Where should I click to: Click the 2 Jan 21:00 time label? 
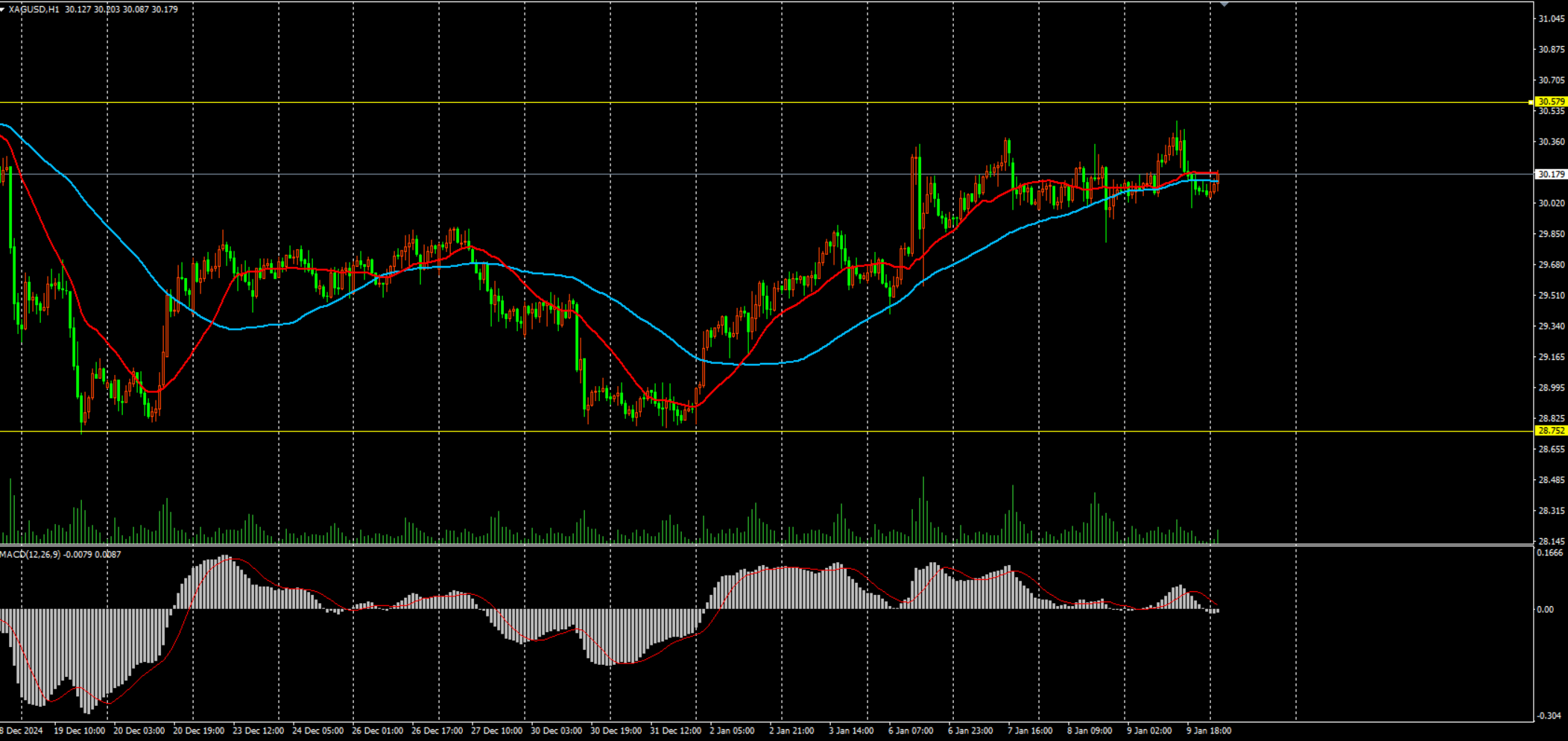point(792,731)
